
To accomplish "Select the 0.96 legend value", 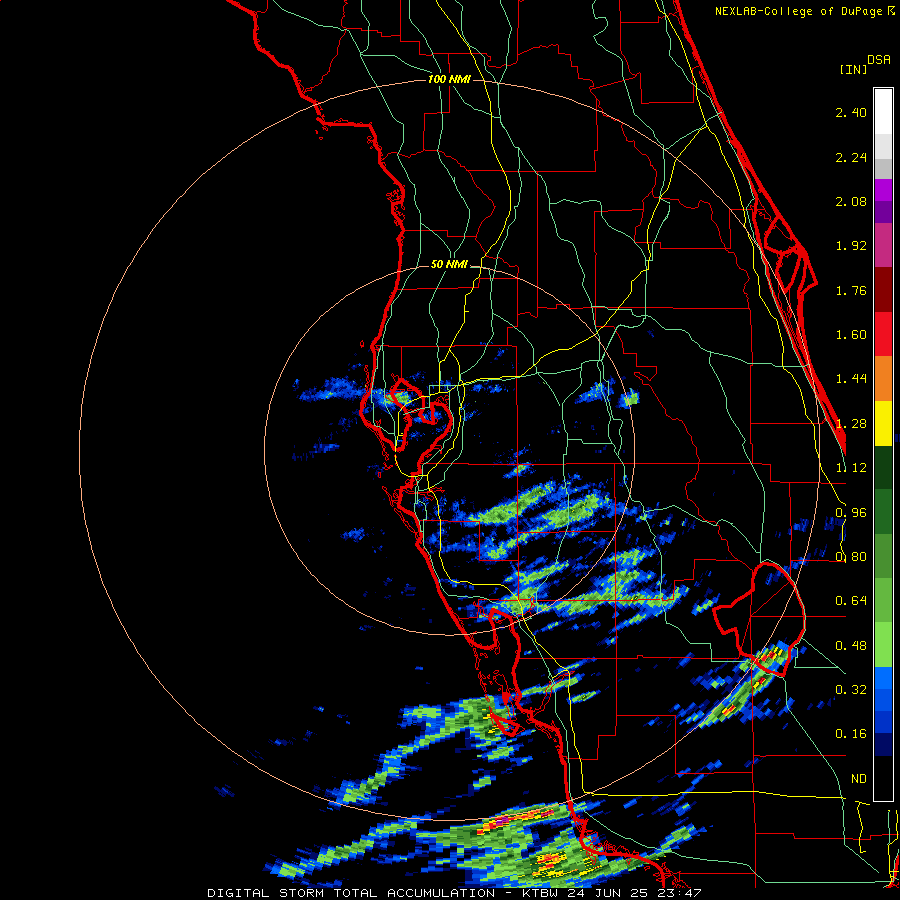I will click(x=851, y=513).
